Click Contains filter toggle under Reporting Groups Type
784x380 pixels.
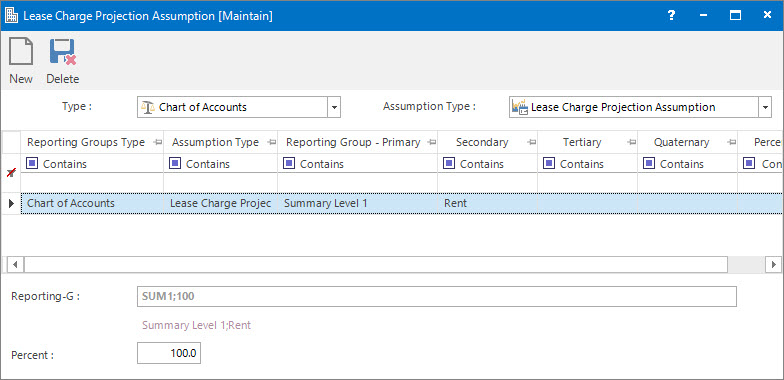pyautogui.click(x=32, y=164)
